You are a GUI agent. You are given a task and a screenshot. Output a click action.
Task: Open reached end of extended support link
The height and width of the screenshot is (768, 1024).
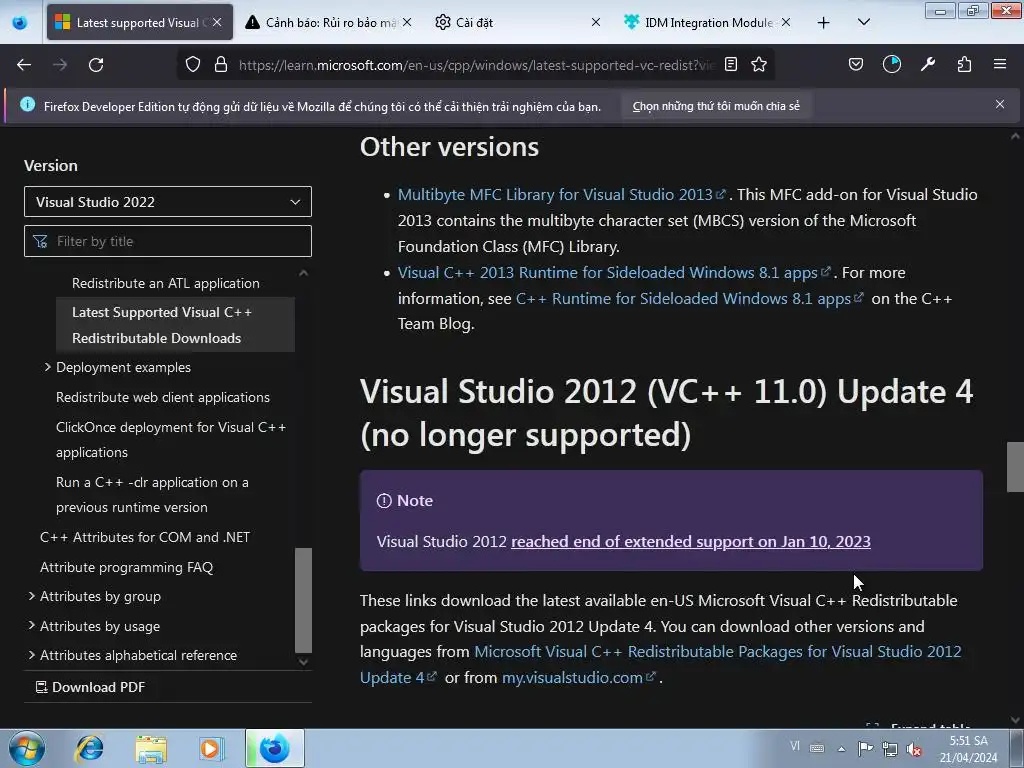tap(690, 541)
